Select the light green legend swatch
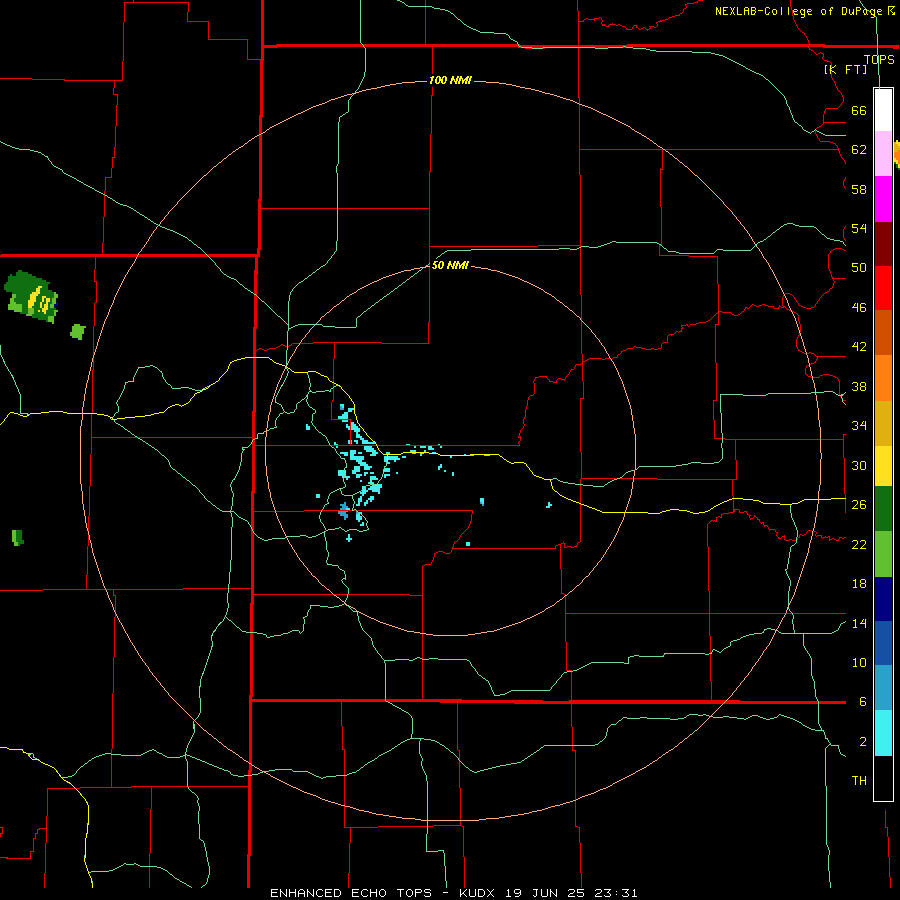 (x=883, y=554)
